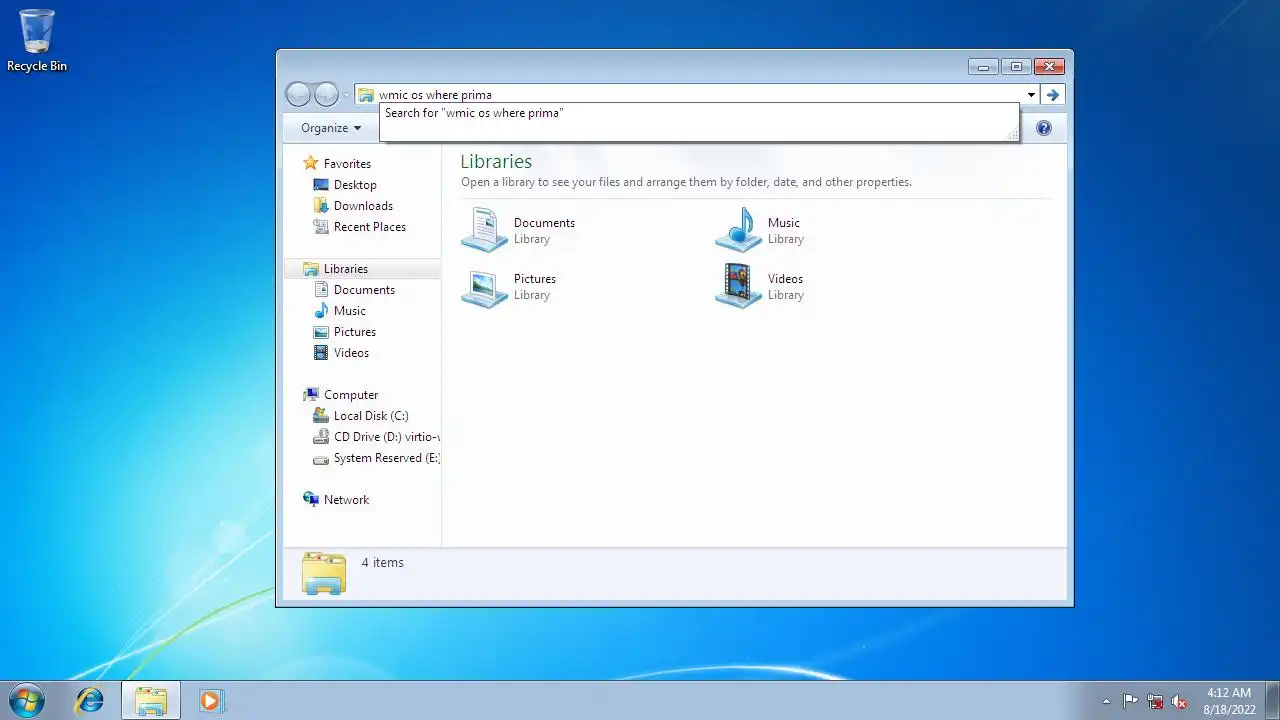Open Local Disk (C:)
Image resolution: width=1280 pixels, height=720 pixels.
click(x=371, y=416)
